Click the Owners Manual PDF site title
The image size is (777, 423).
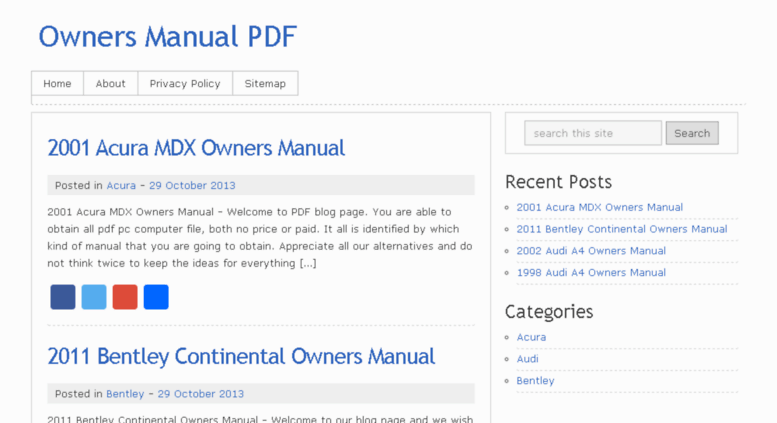pos(167,37)
